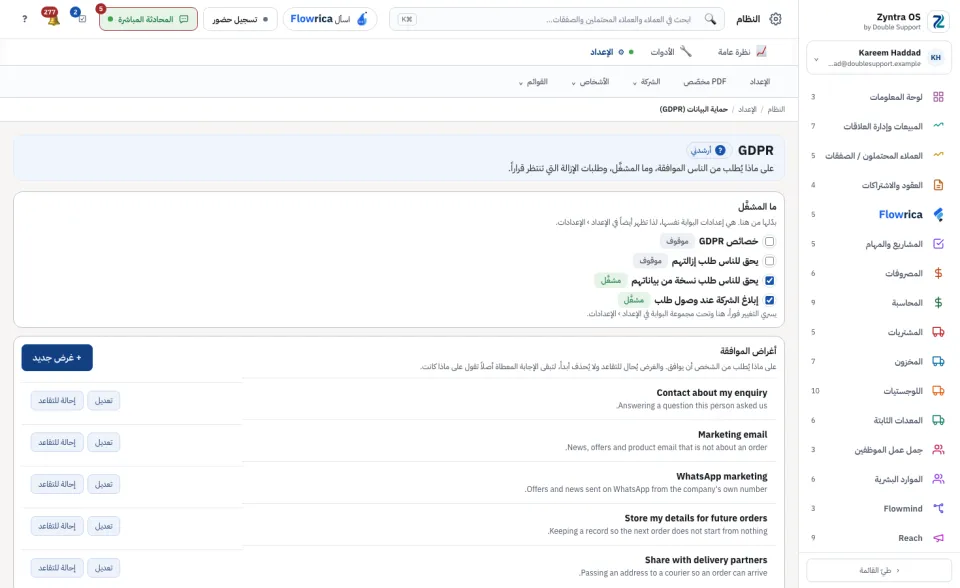
Task: Open Logistics orange truck icon
Action: coord(938,391)
